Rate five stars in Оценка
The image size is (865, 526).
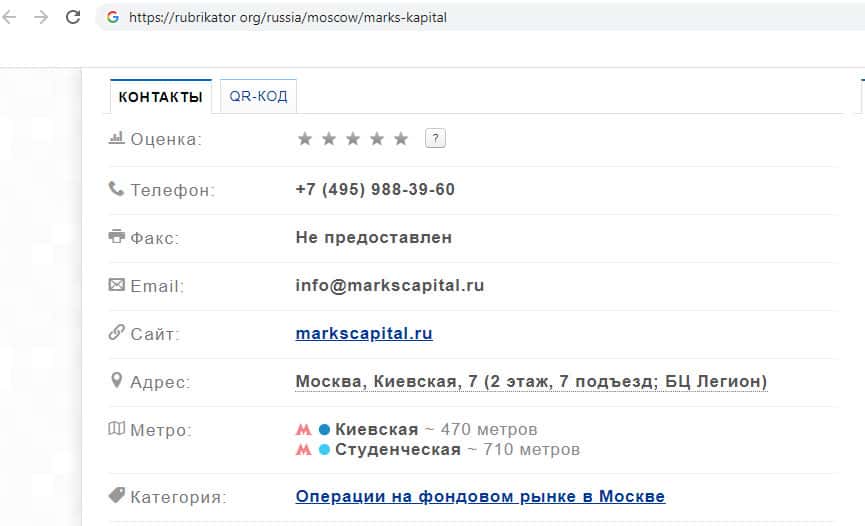pyautogui.click(x=401, y=139)
